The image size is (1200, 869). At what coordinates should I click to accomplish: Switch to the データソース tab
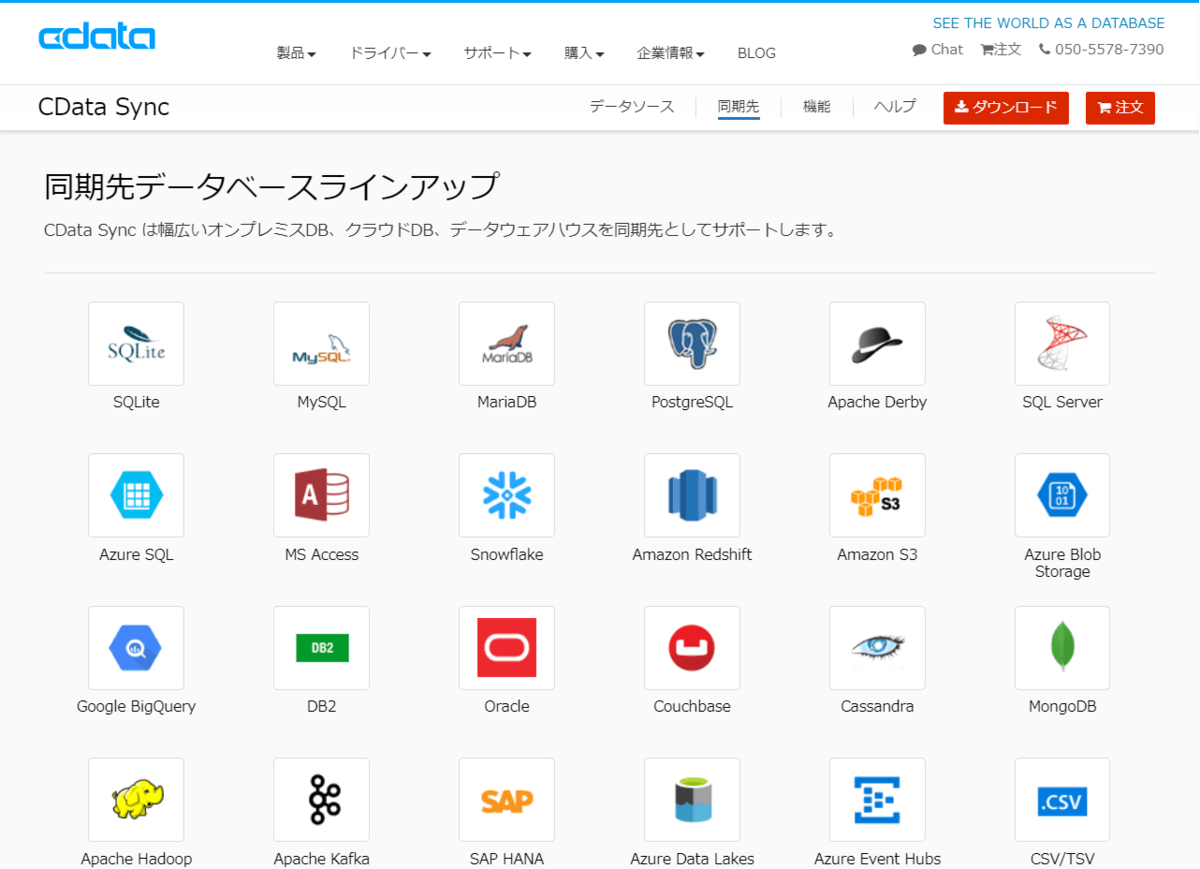pos(632,106)
